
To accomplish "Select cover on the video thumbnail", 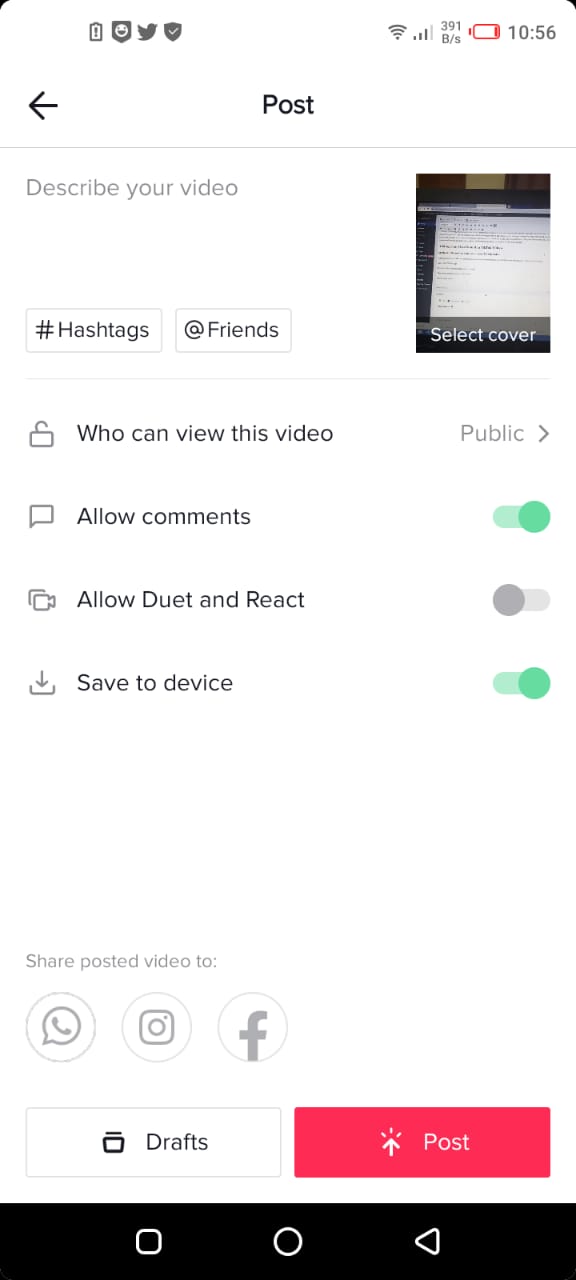I will click(x=483, y=335).
